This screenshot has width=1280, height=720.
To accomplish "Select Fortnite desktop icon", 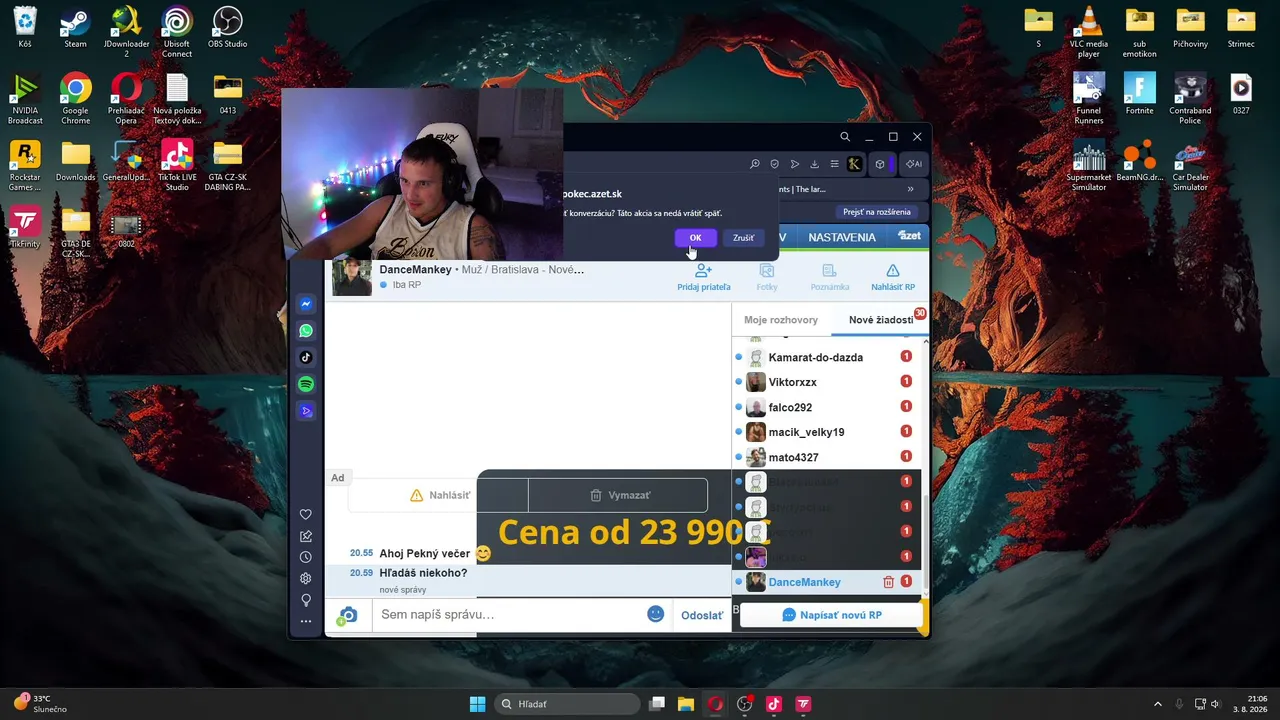I will coord(1139,95).
